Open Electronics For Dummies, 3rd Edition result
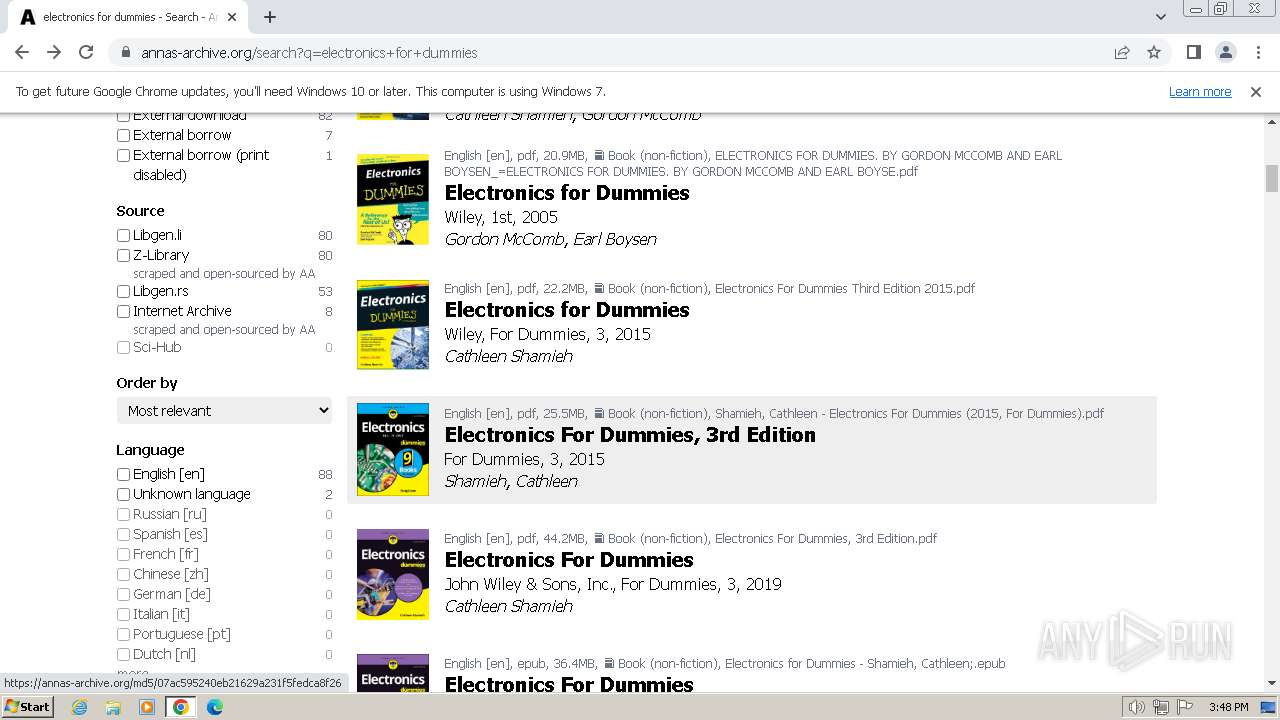 pyautogui.click(x=630, y=435)
